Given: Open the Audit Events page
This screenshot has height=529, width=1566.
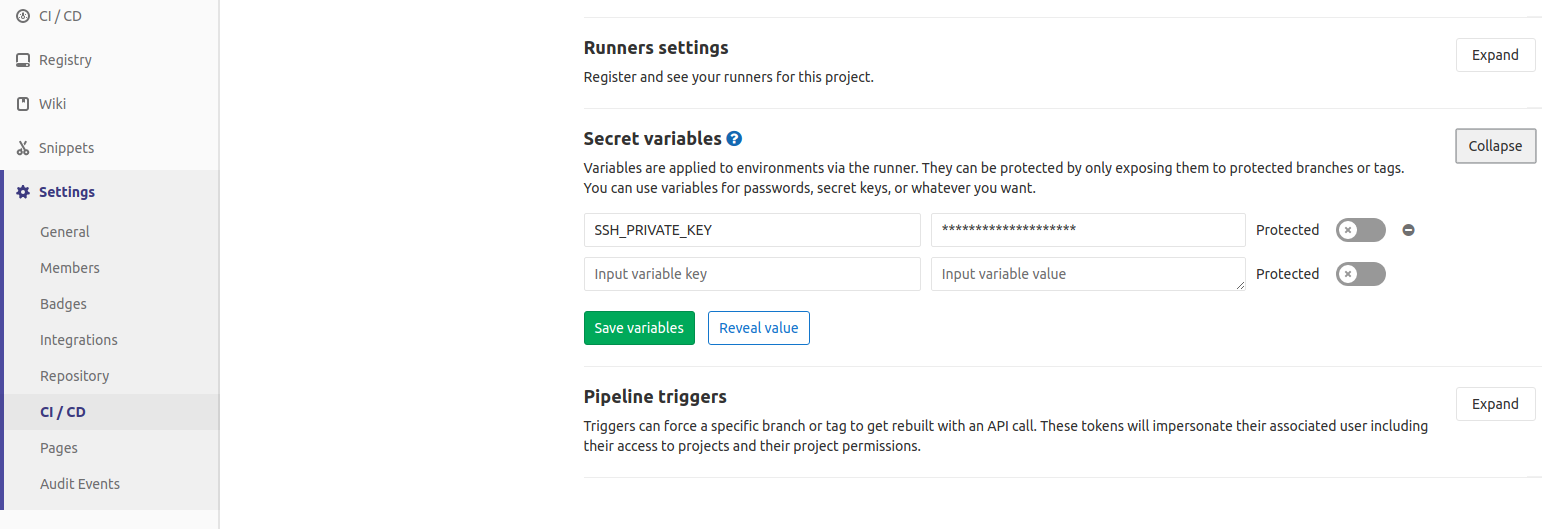Looking at the screenshot, I should (80, 484).
